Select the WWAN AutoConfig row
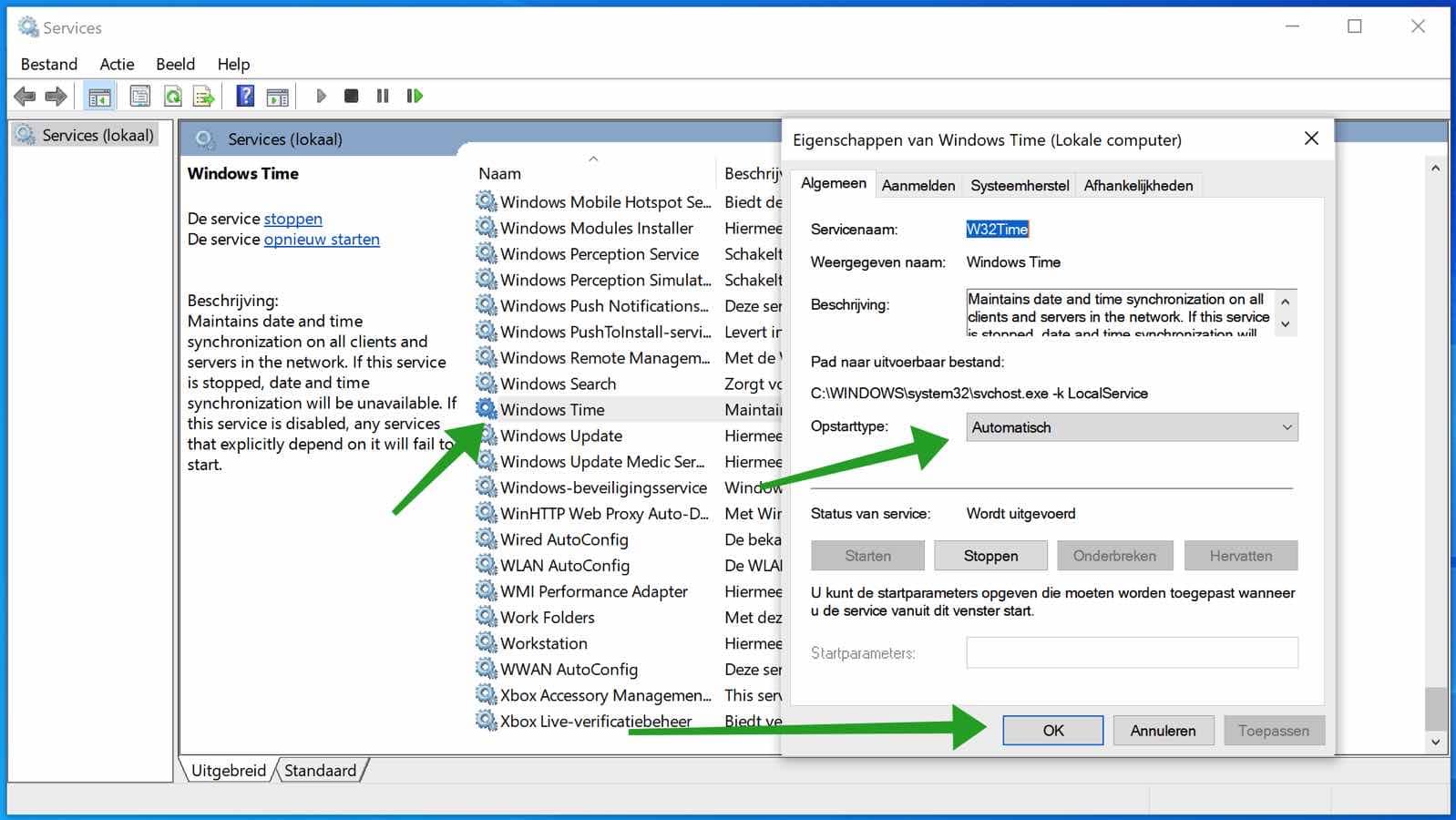This screenshot has width=1456, height=820. [627, 669]
